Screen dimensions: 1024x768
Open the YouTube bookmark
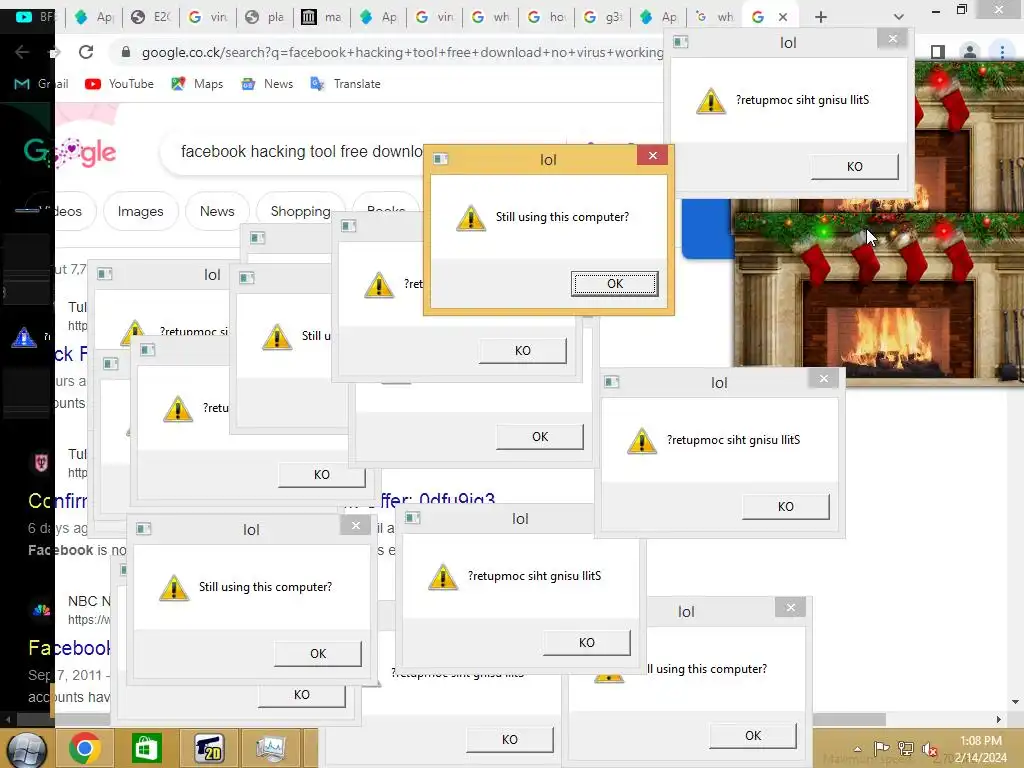120,84
